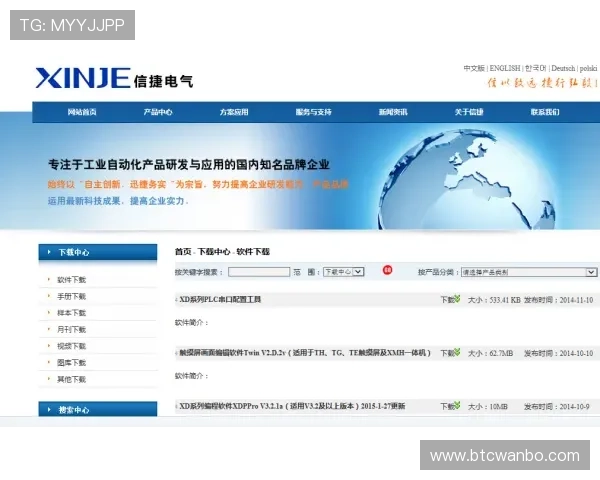
Task: Click the size text 62.7MB
Action: click(501, 353)
